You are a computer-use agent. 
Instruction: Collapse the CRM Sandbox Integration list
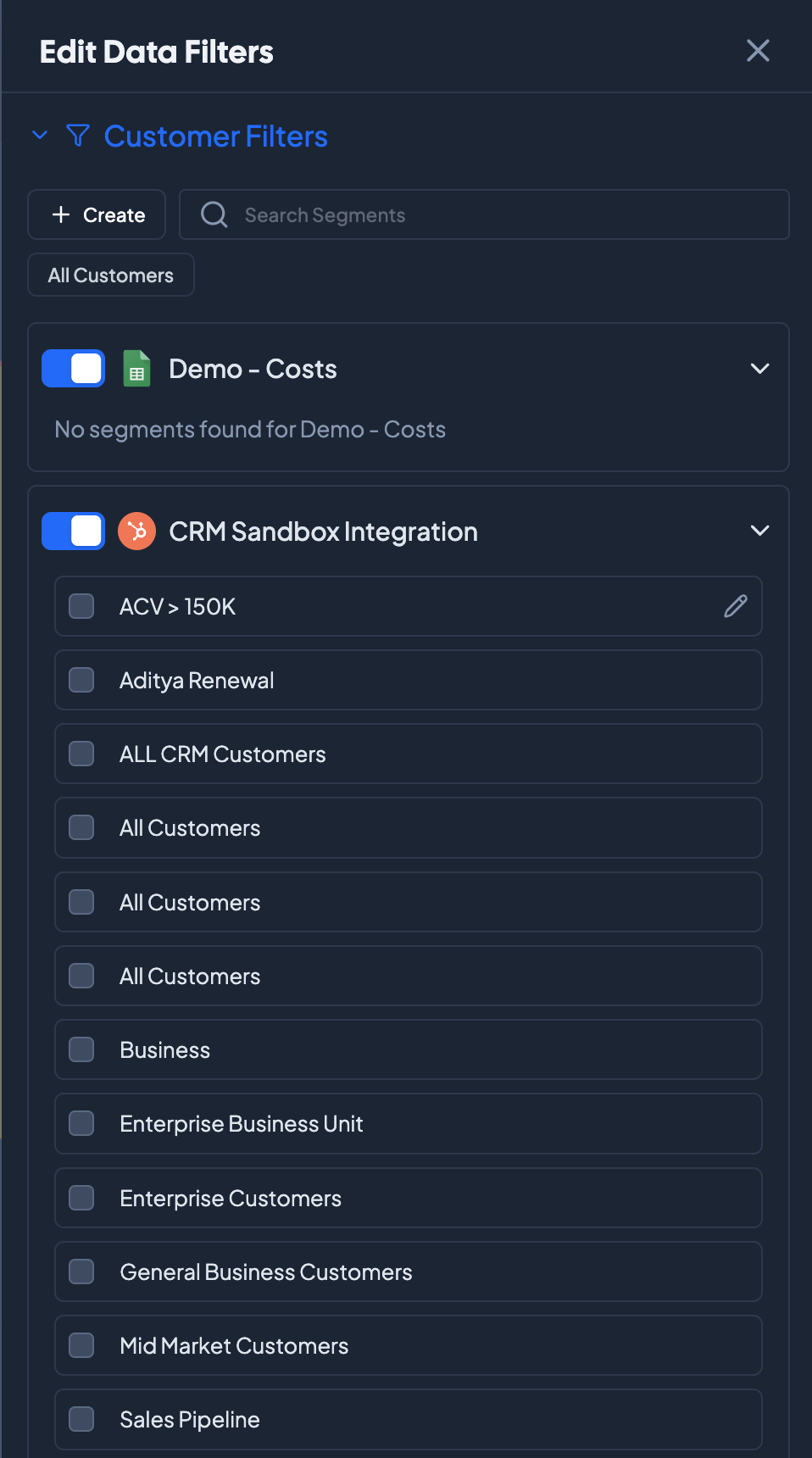pos(759,531)
